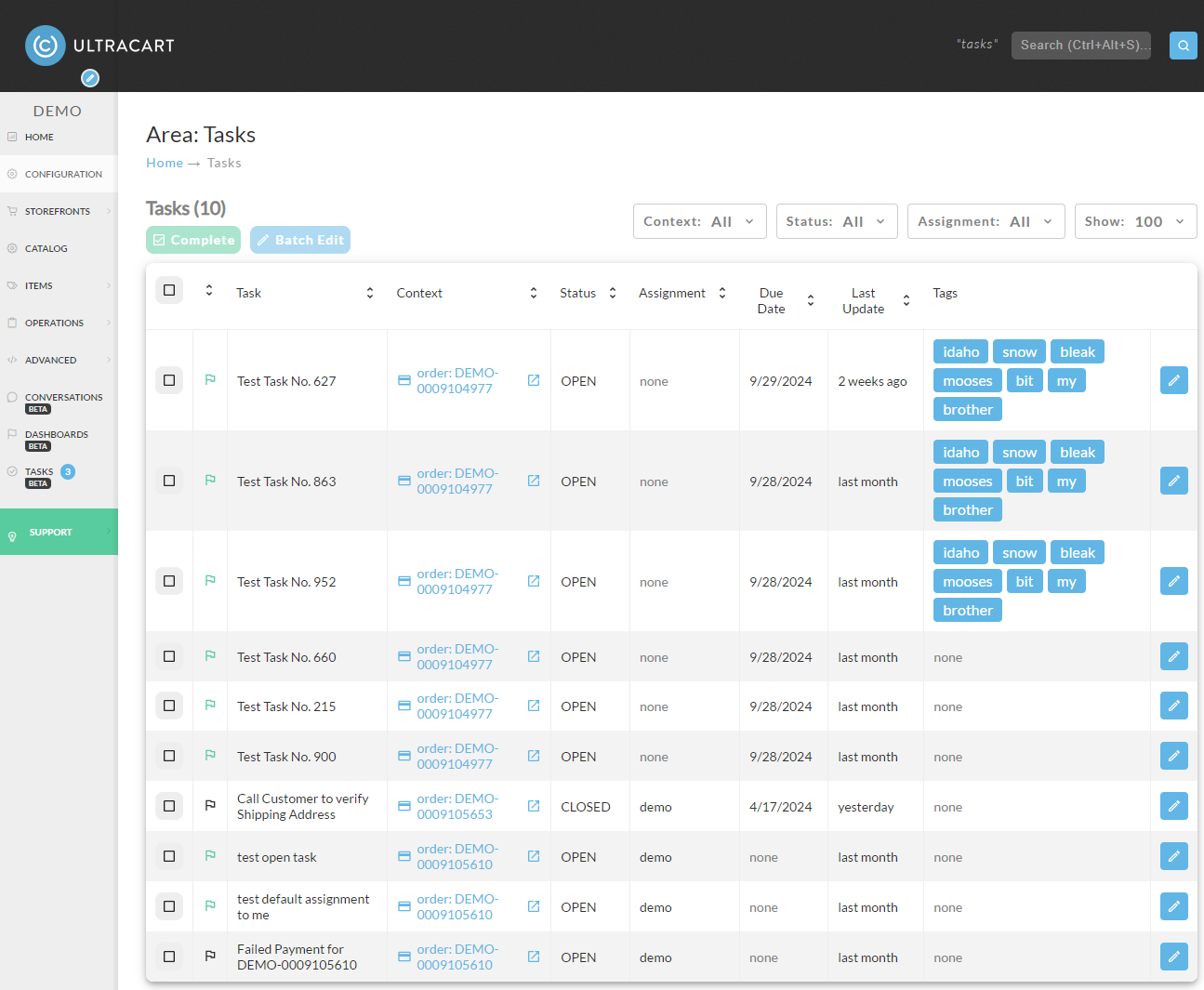Expand the Operations sidebar menu

point(59,323)
